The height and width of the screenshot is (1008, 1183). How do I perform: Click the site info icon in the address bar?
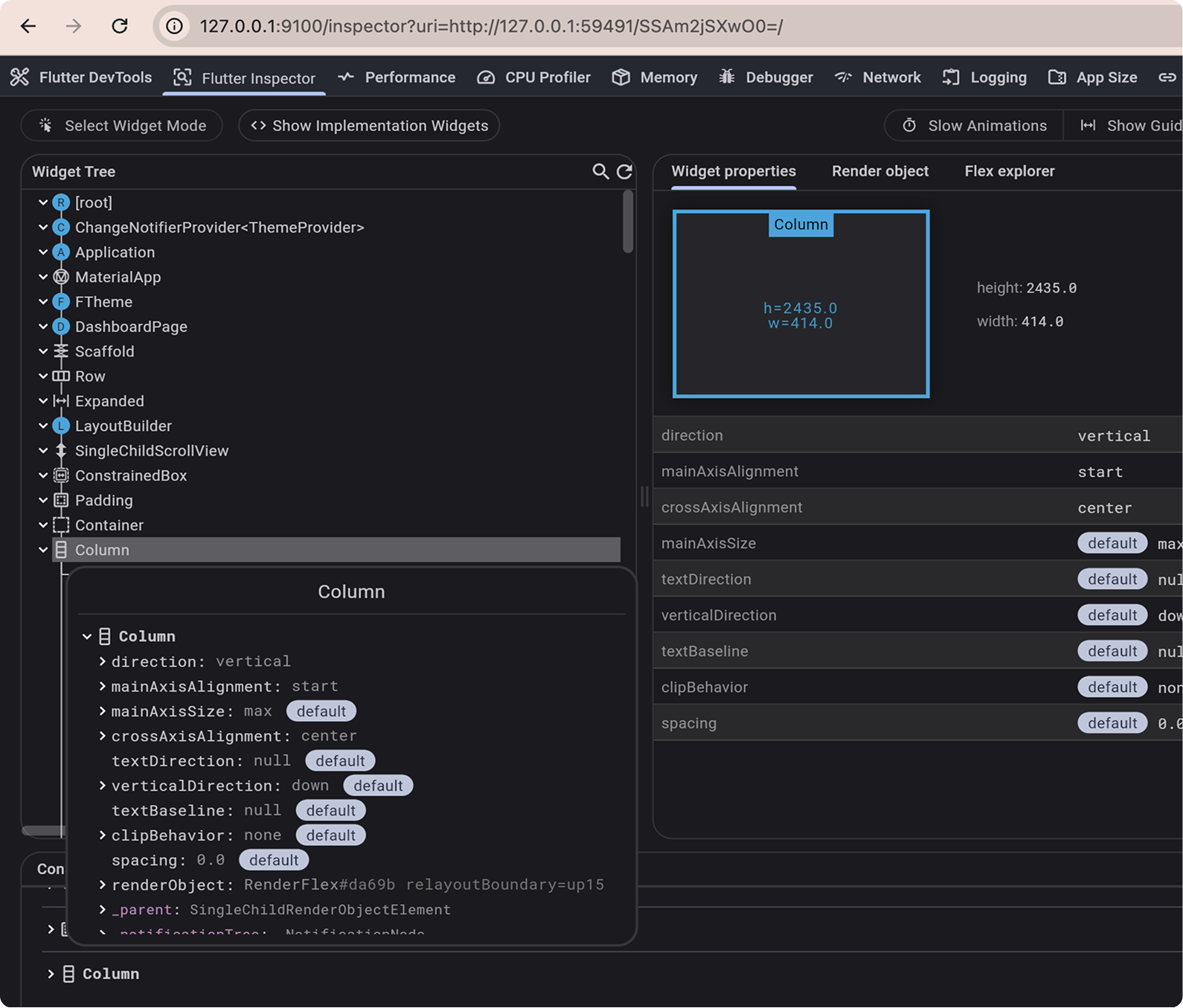[174, 26]
